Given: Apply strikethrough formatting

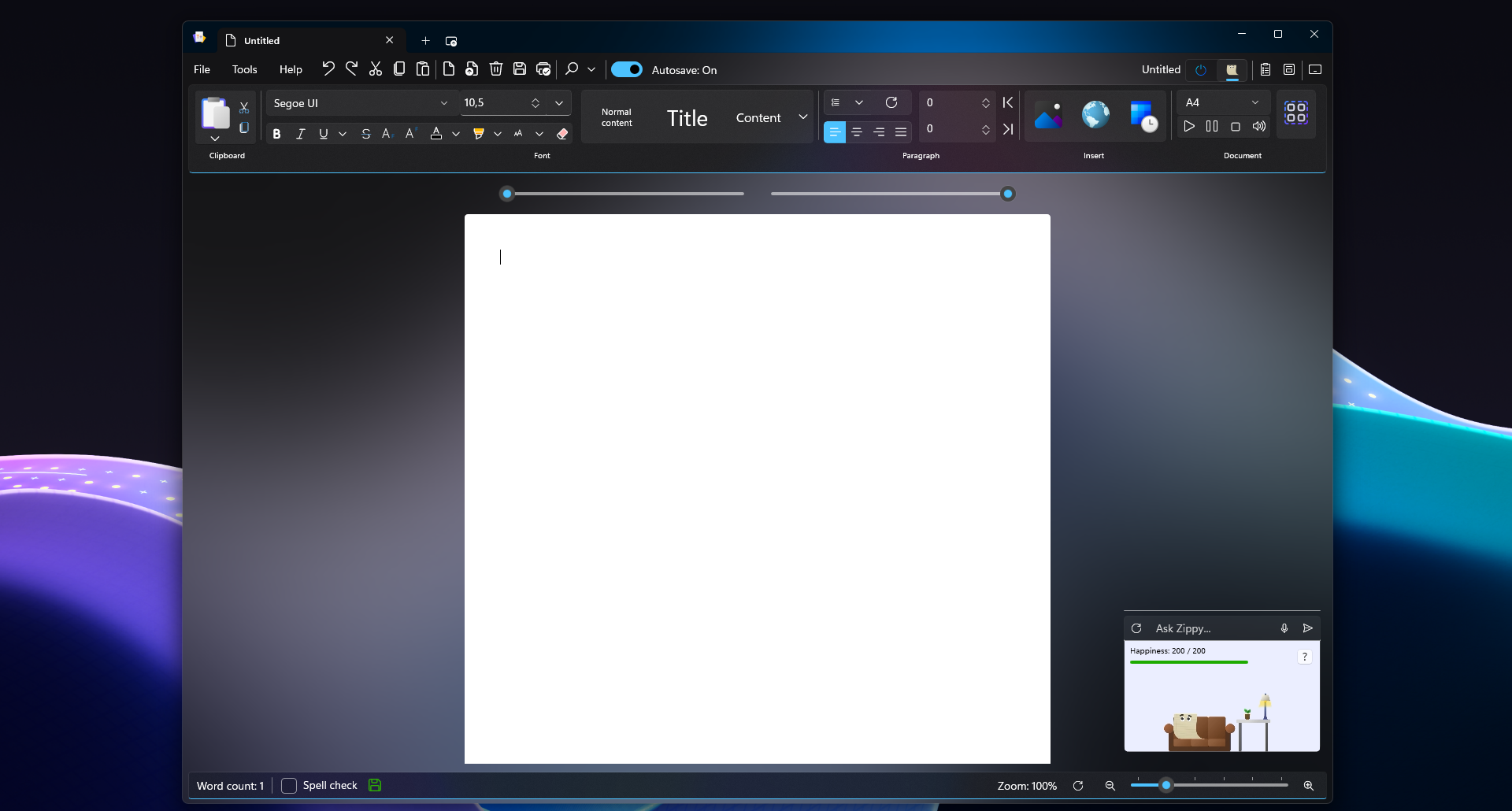Looking at the screenshot, I should click(x=365, y=134).
